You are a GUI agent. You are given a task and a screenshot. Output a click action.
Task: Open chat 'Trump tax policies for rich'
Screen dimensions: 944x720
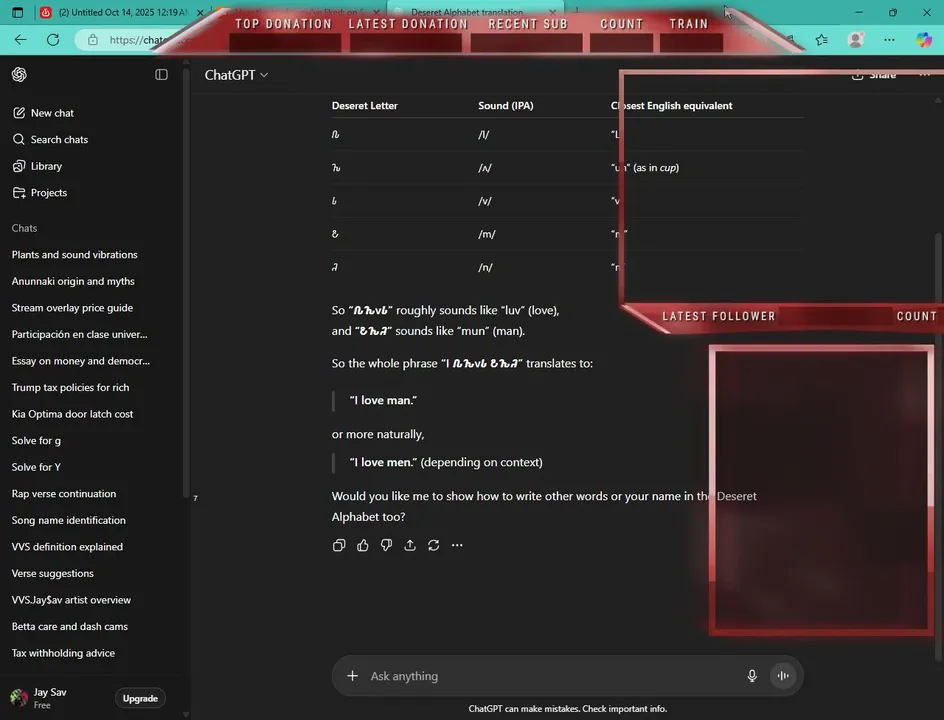(70, 387)
